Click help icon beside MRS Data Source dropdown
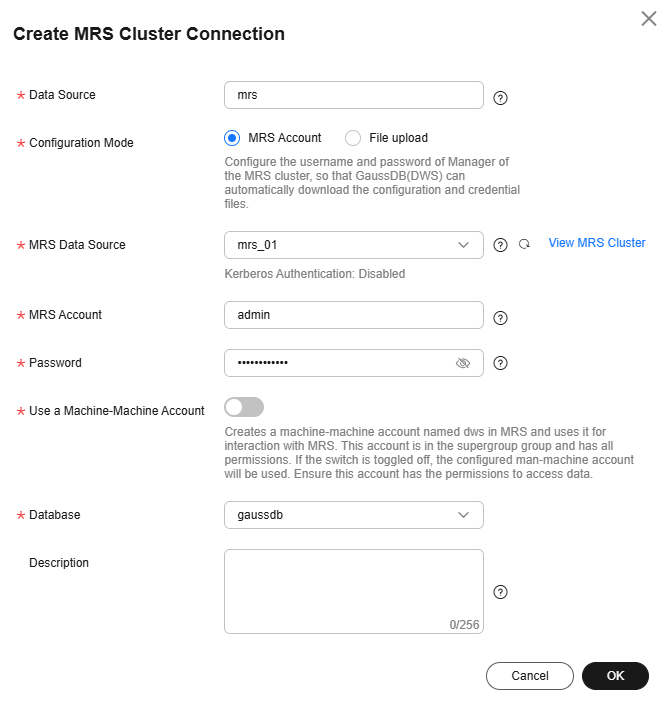The height and width of the screenshot is (707, 663). (x=500, y=245)
